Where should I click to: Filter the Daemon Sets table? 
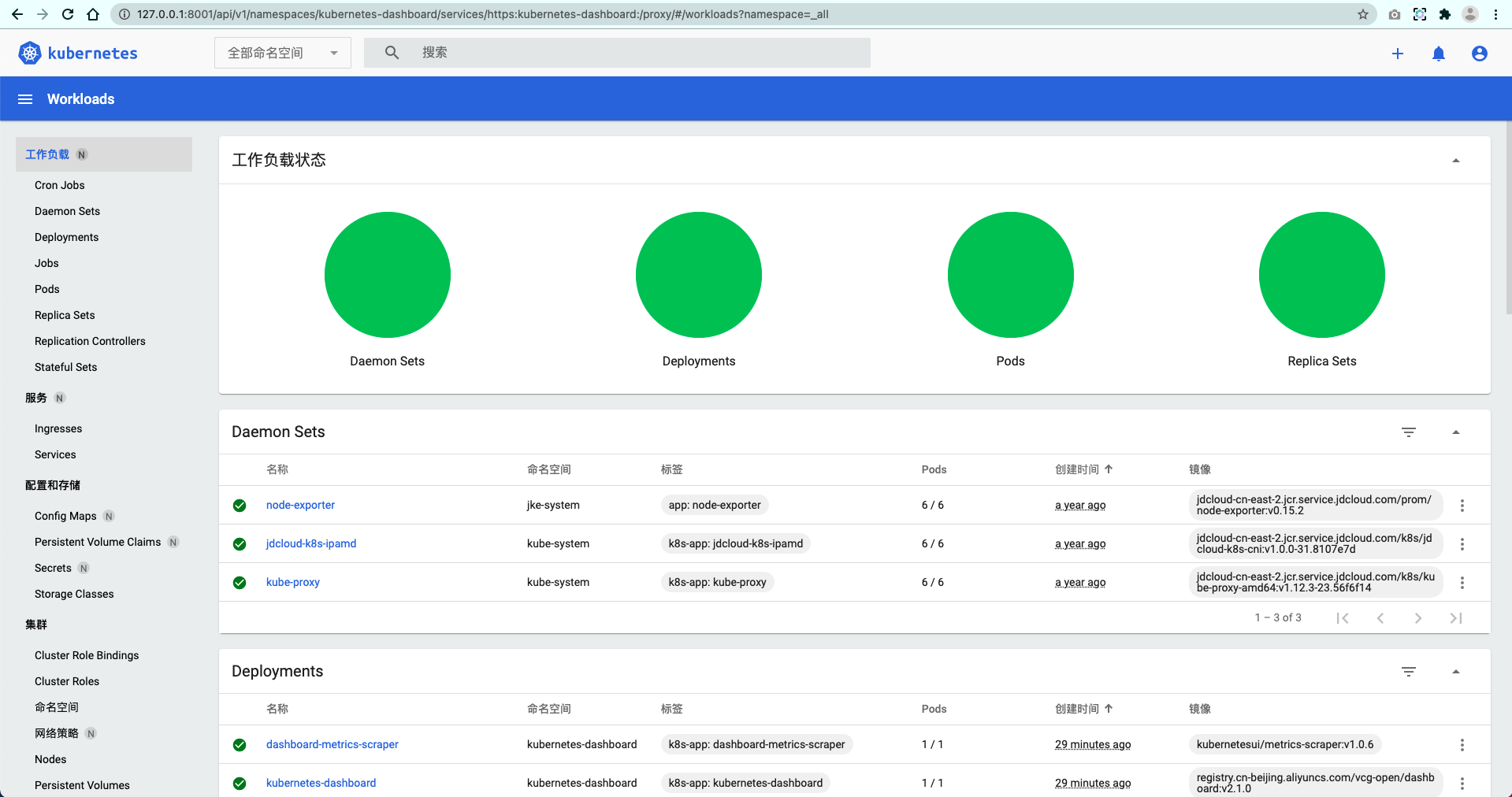[1409, 432]
